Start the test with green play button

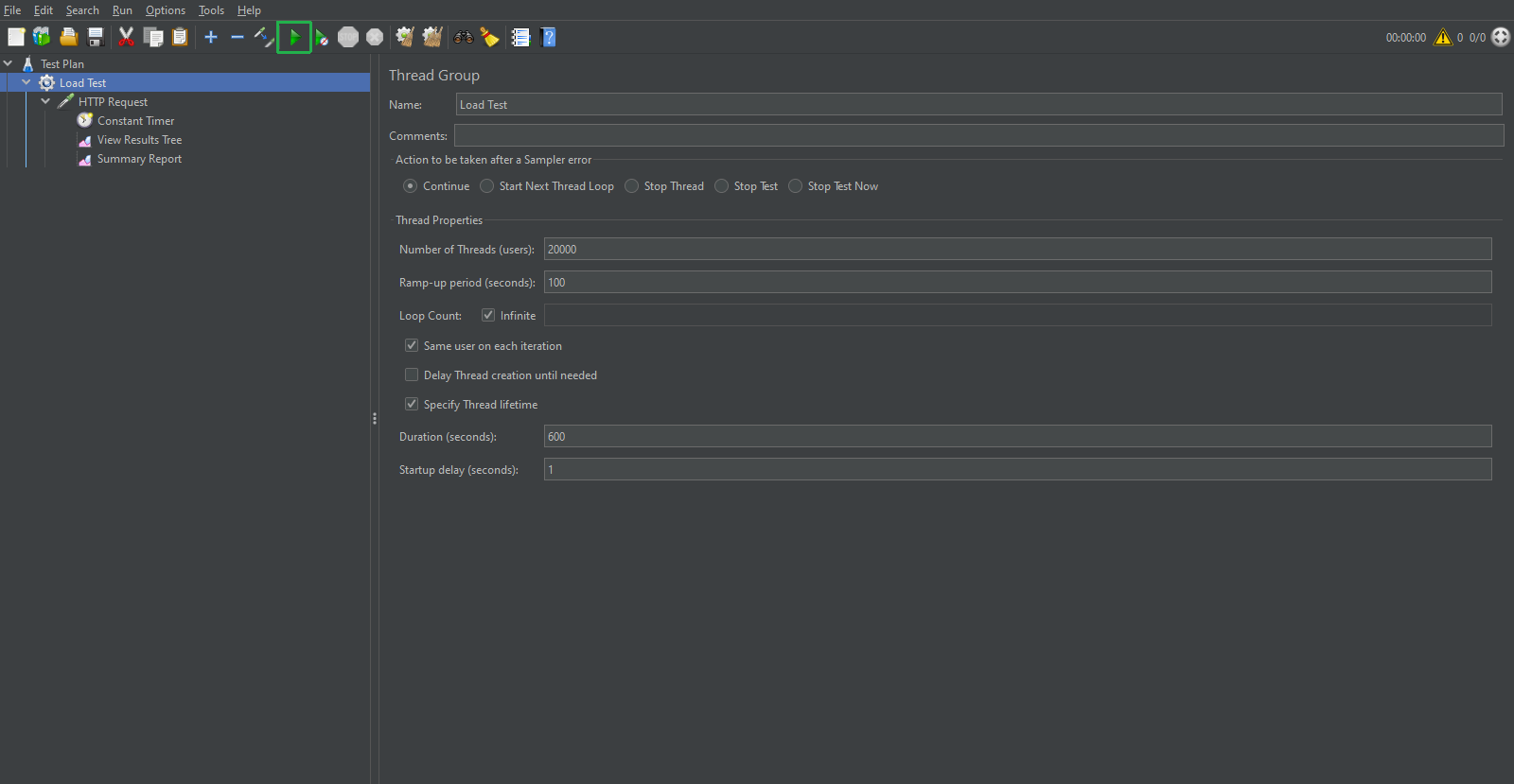point(294,37)
